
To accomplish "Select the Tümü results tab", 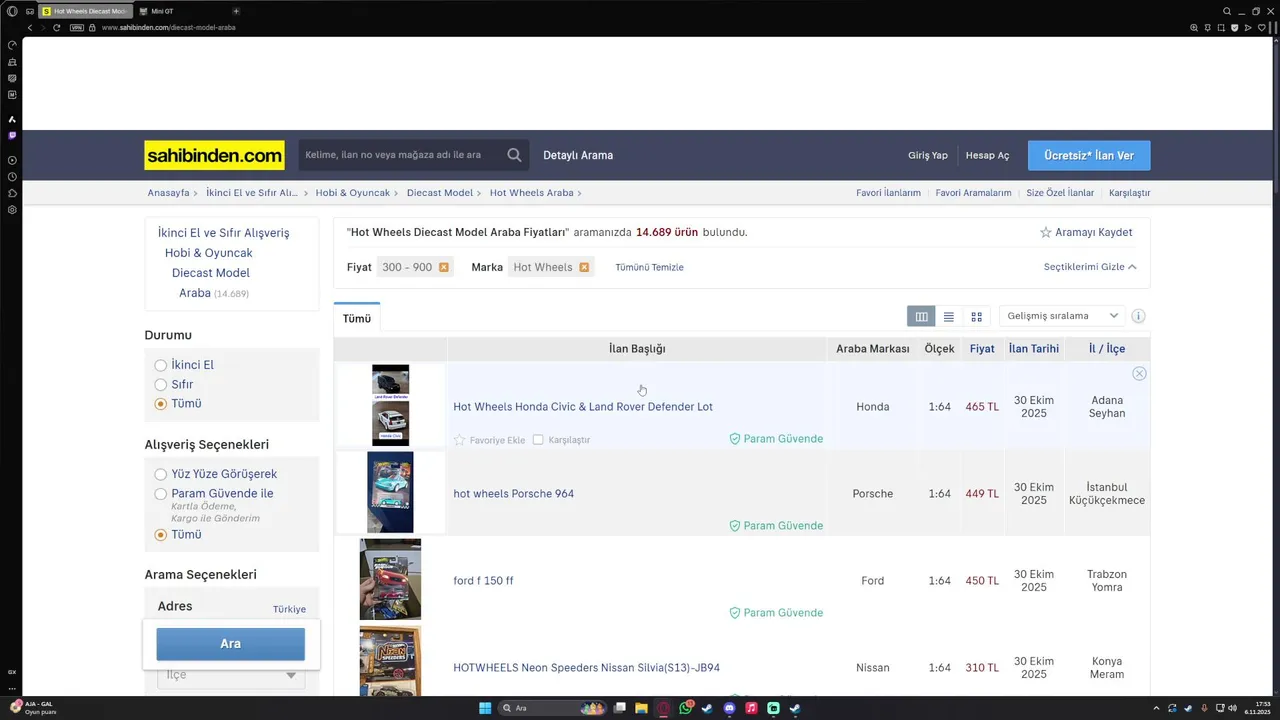I will point(357,318).
